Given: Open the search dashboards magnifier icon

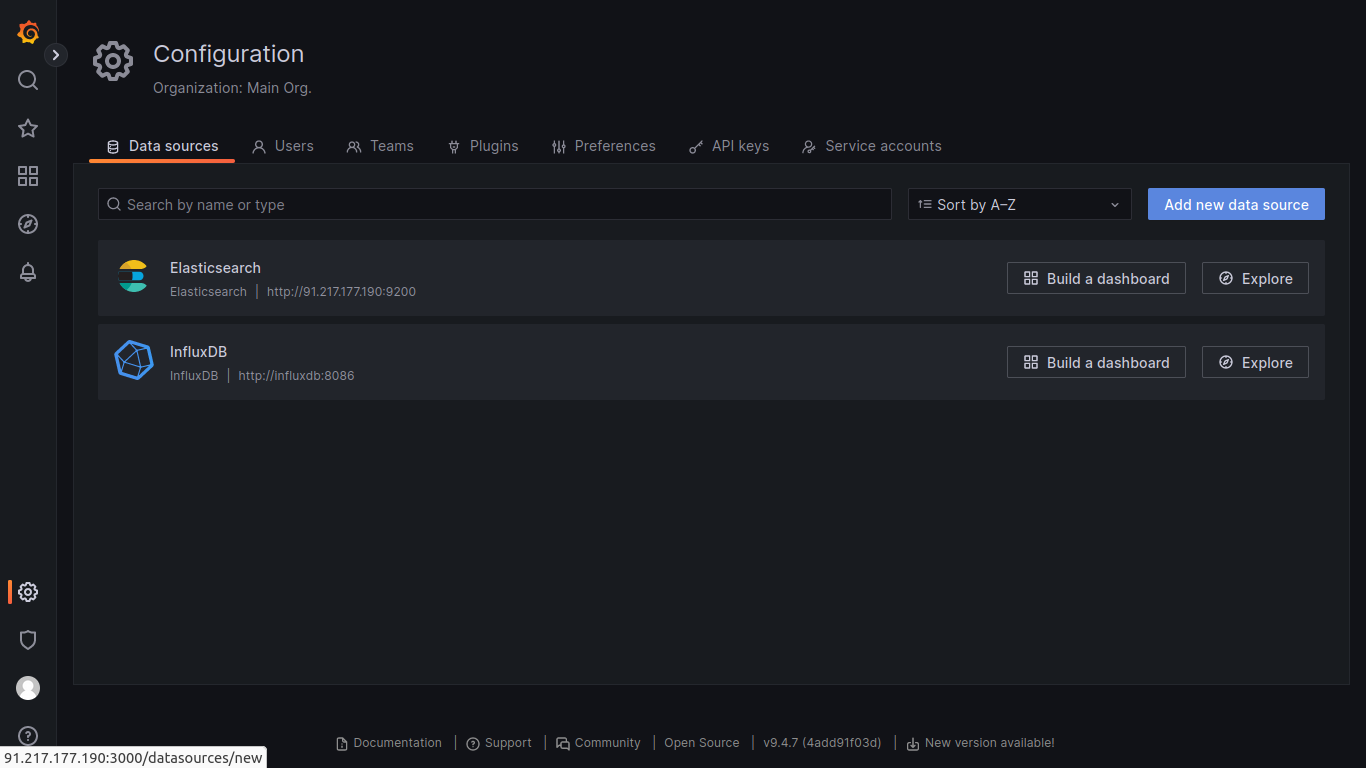Looking at the screenshot, I should click(x=28, y=80).
